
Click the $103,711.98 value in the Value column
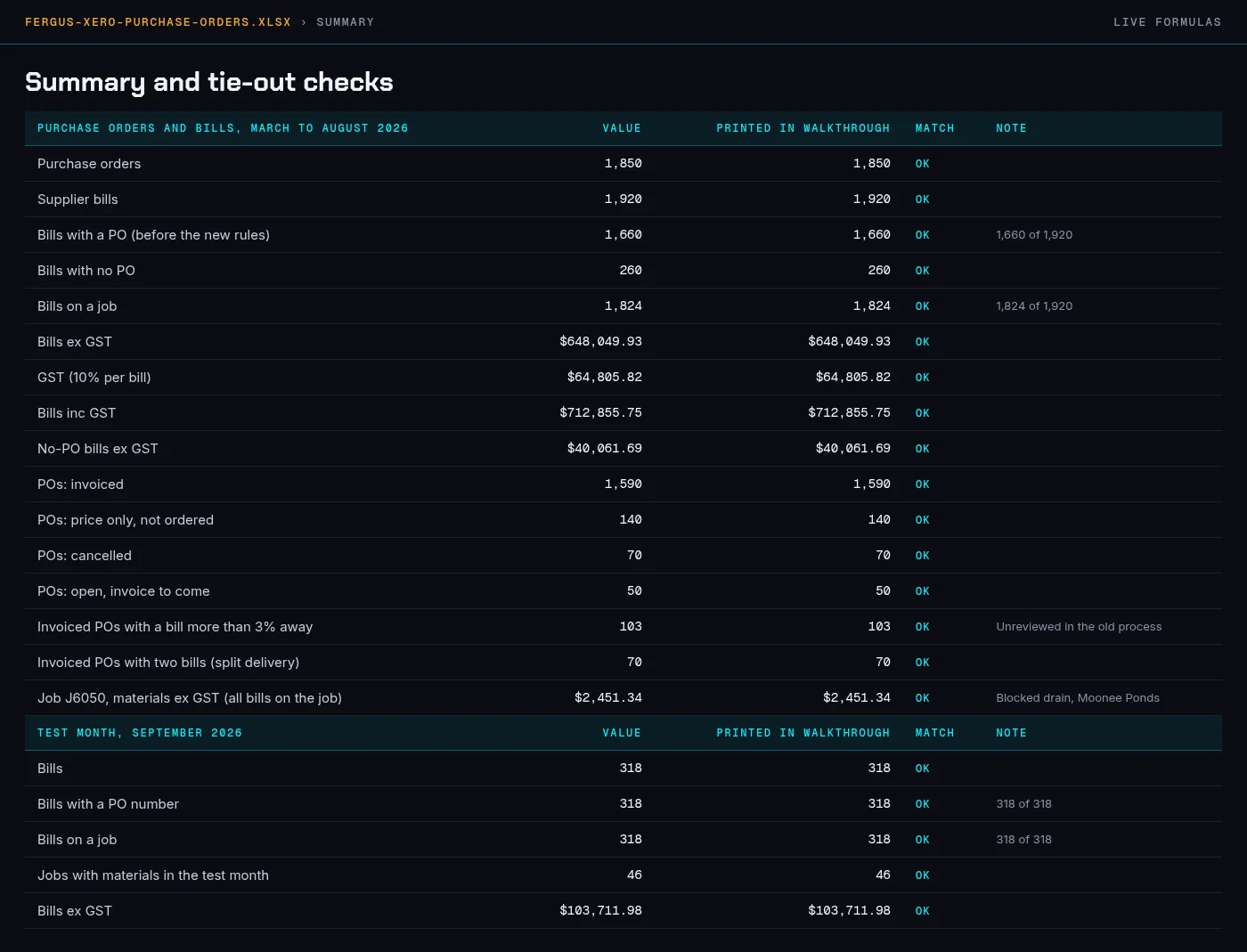click(600, 911)
